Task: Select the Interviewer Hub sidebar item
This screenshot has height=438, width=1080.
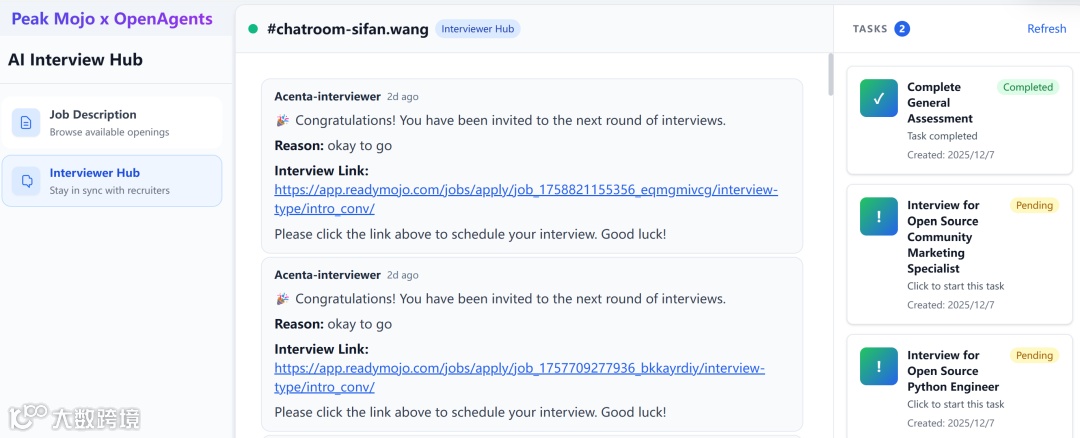Action: 112,180
